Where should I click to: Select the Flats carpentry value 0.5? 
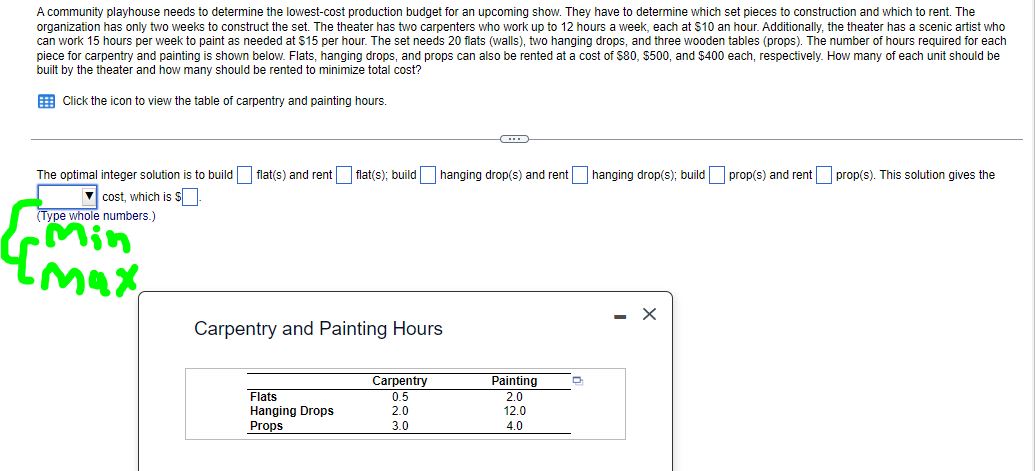click(400, 397)
